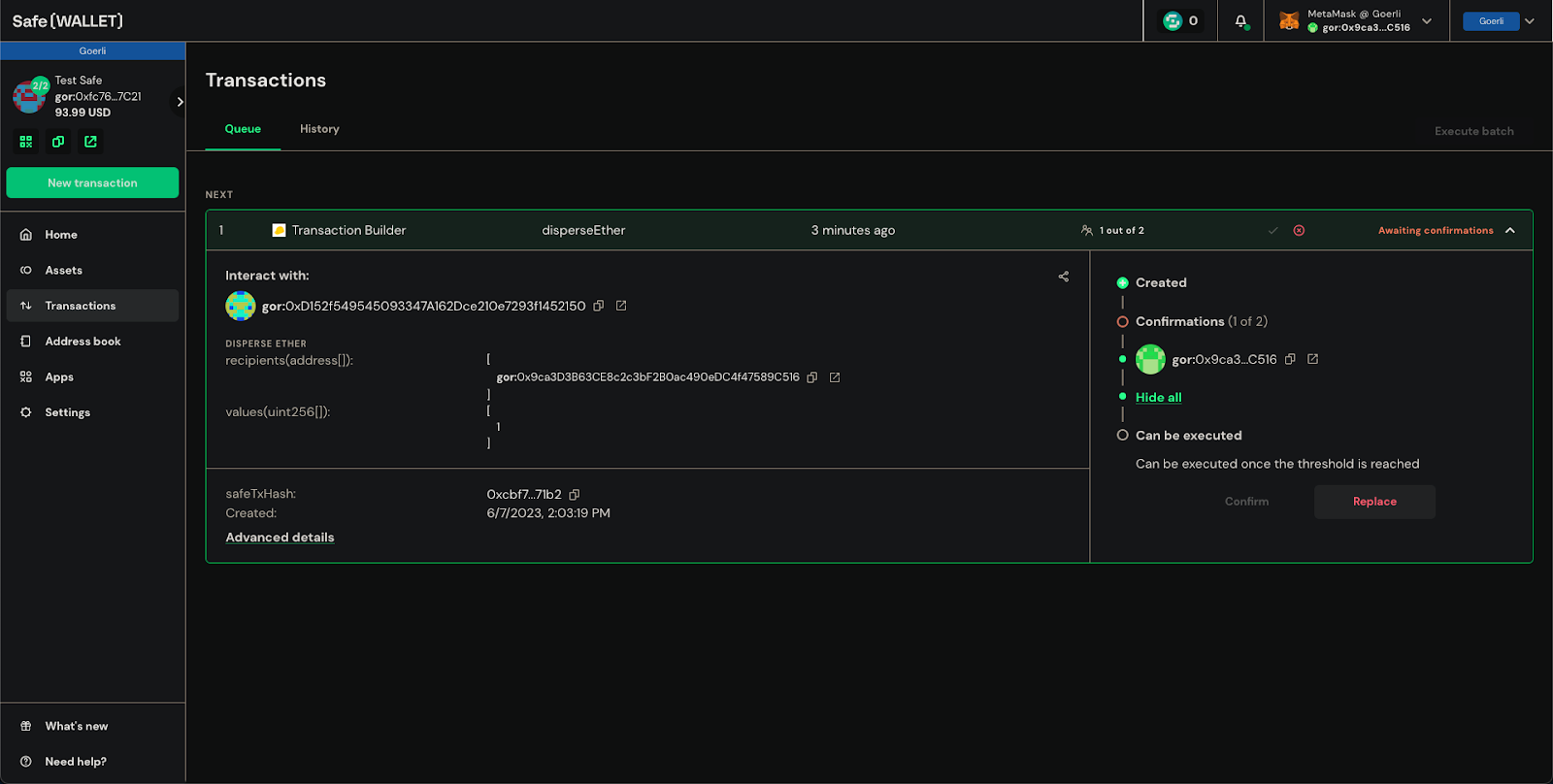Copy the Test Safe address in the sidebar
Screen dimensions: 1553x784
click(58, 142)
